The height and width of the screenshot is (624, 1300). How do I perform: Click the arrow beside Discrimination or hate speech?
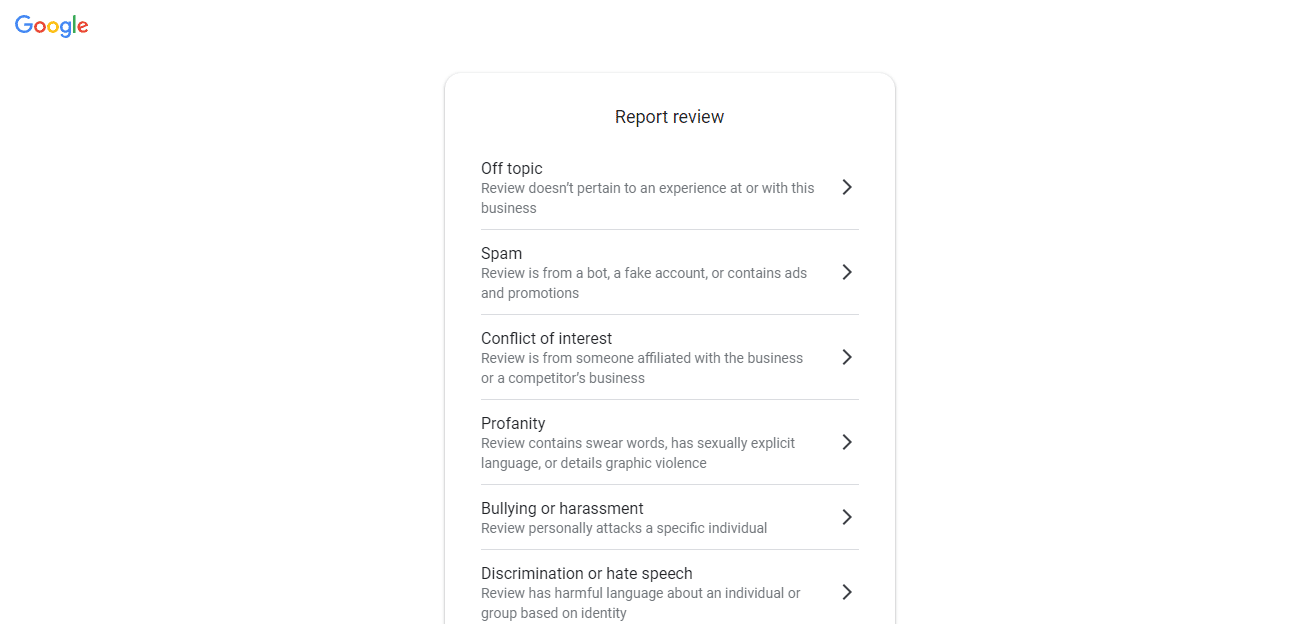[x=847, y=592]
